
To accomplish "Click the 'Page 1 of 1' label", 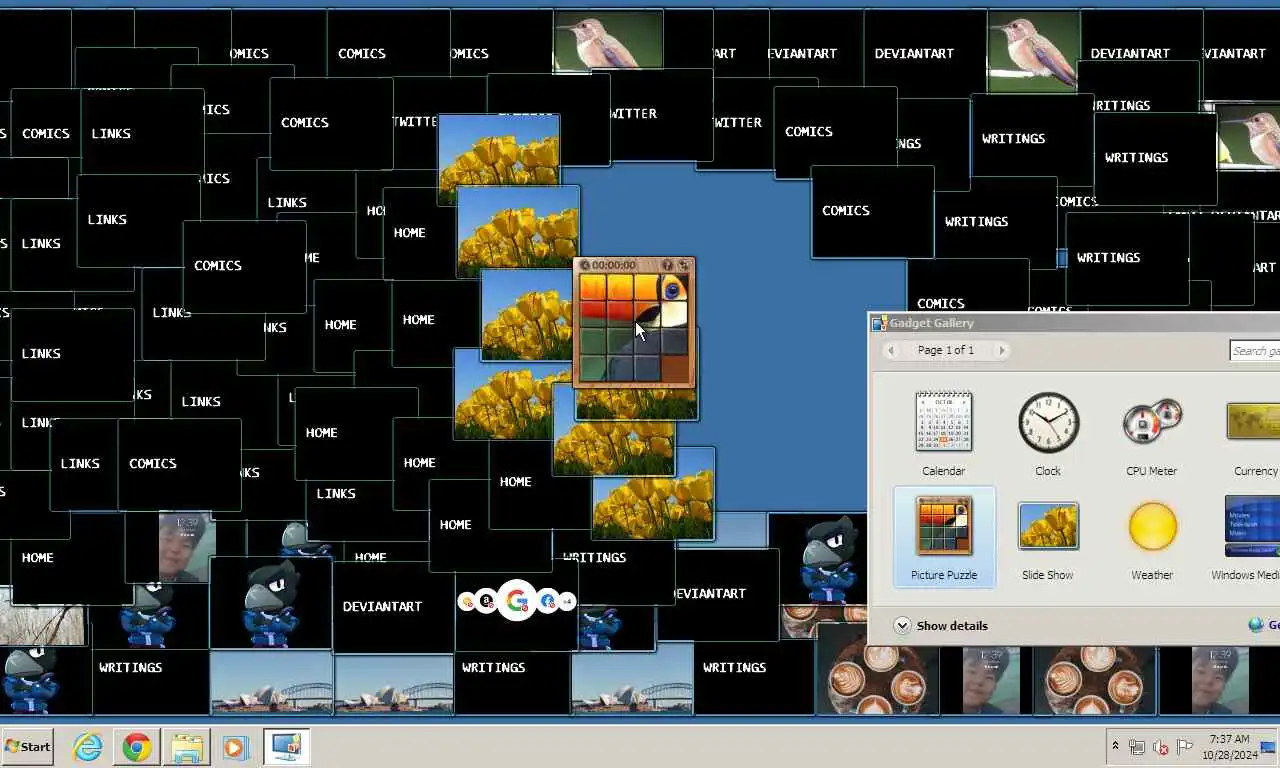I will (946, 350).
